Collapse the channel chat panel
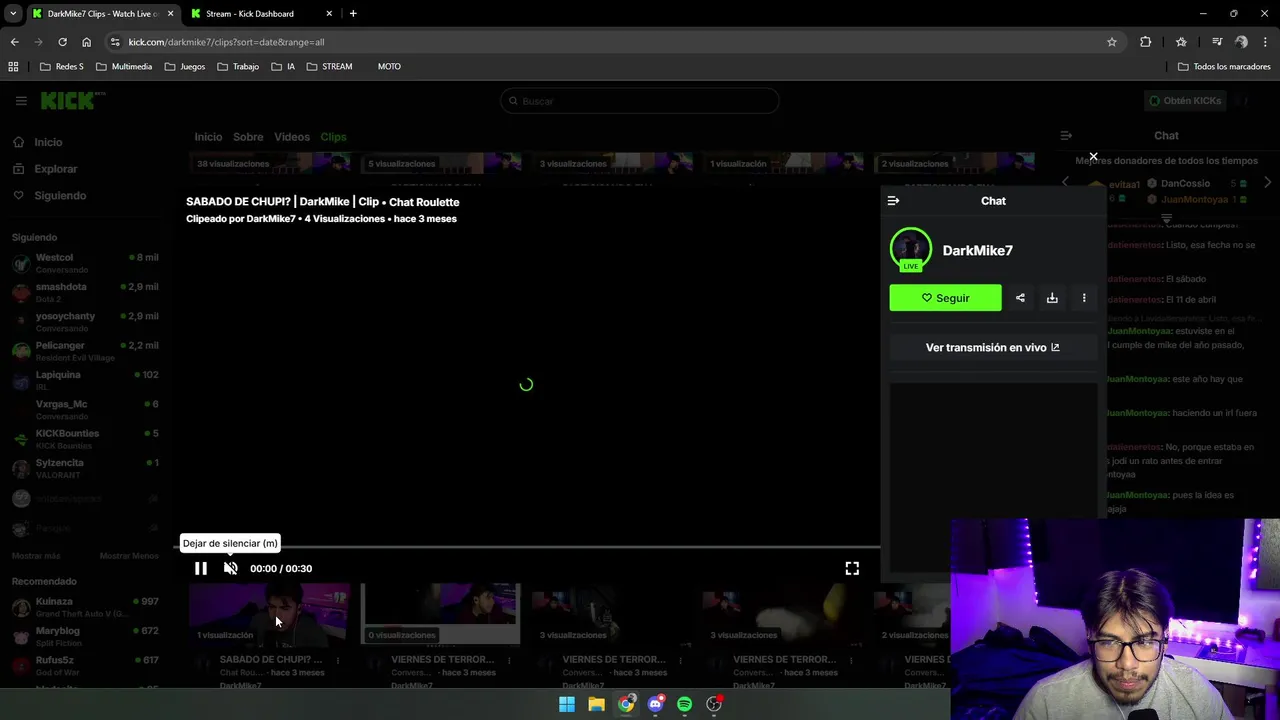Image resolution: width=1280 pixels, height=720 pixels. pos(1066,135)
